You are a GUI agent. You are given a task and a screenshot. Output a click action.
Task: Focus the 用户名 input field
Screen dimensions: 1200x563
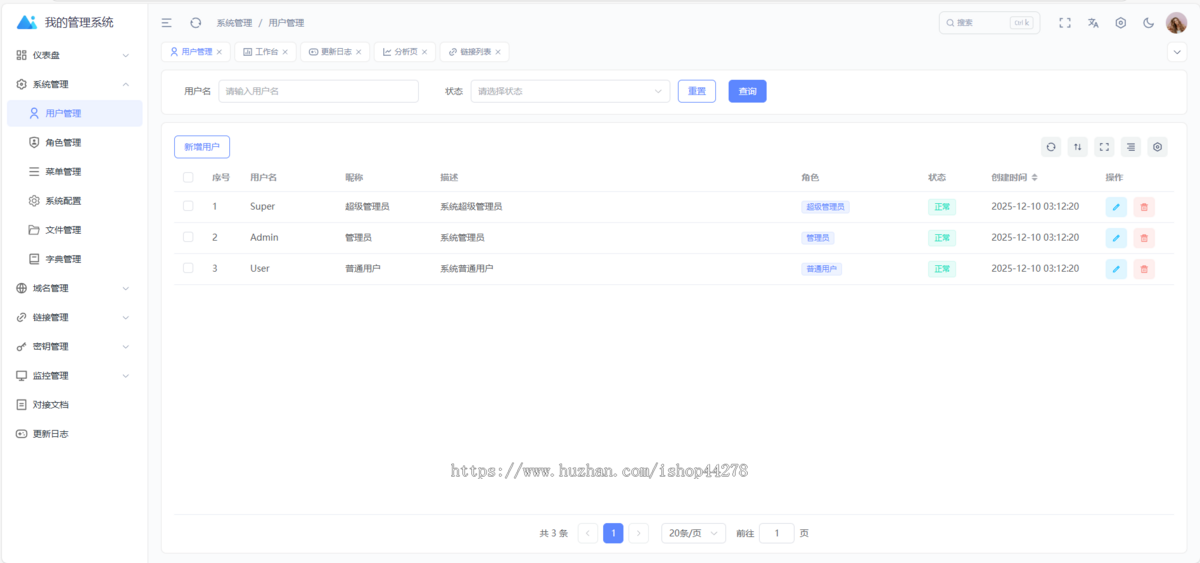pos(318,91)
